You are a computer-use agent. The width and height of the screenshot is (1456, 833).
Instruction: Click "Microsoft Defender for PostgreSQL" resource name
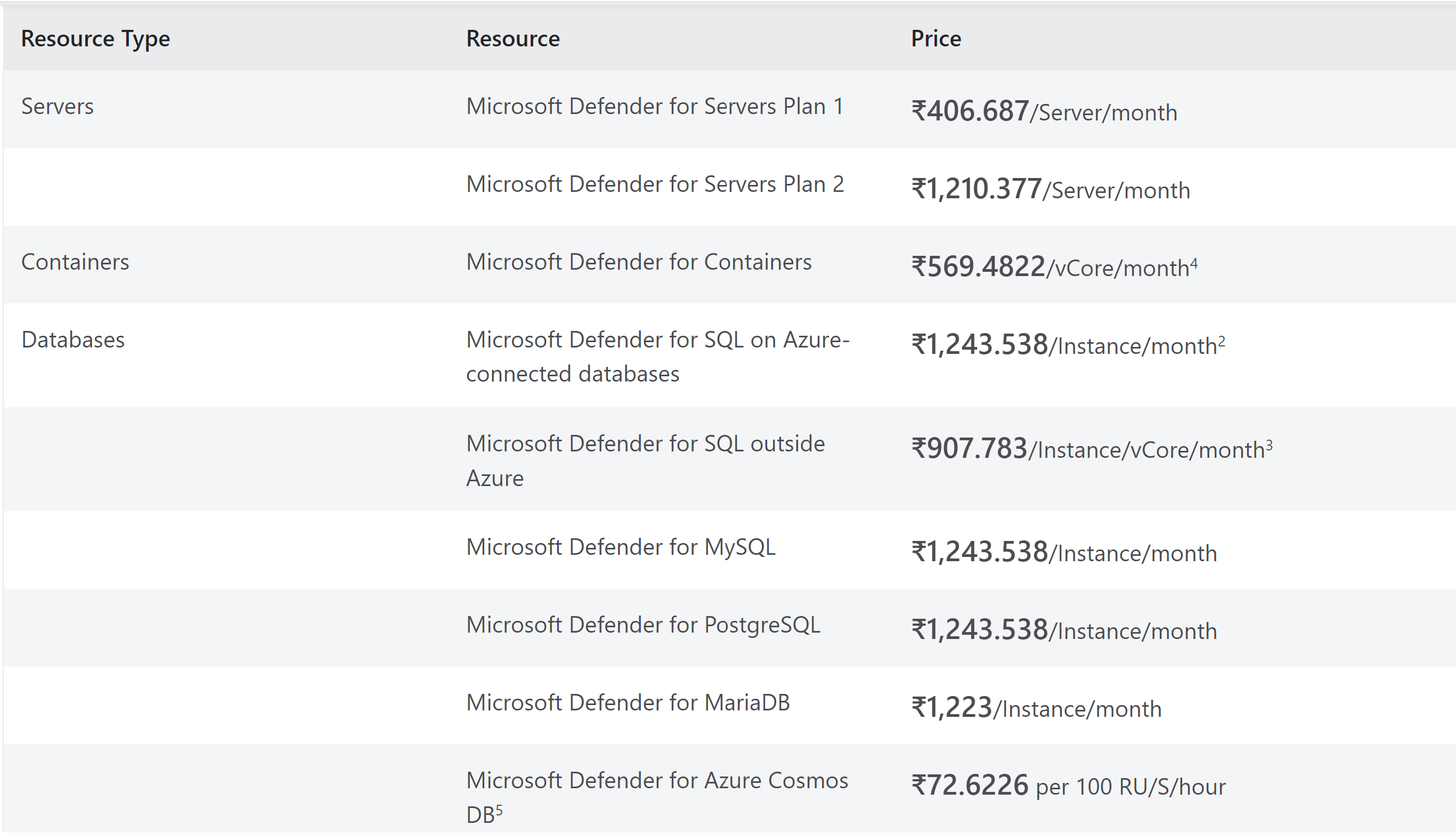(x=644, y=625)
